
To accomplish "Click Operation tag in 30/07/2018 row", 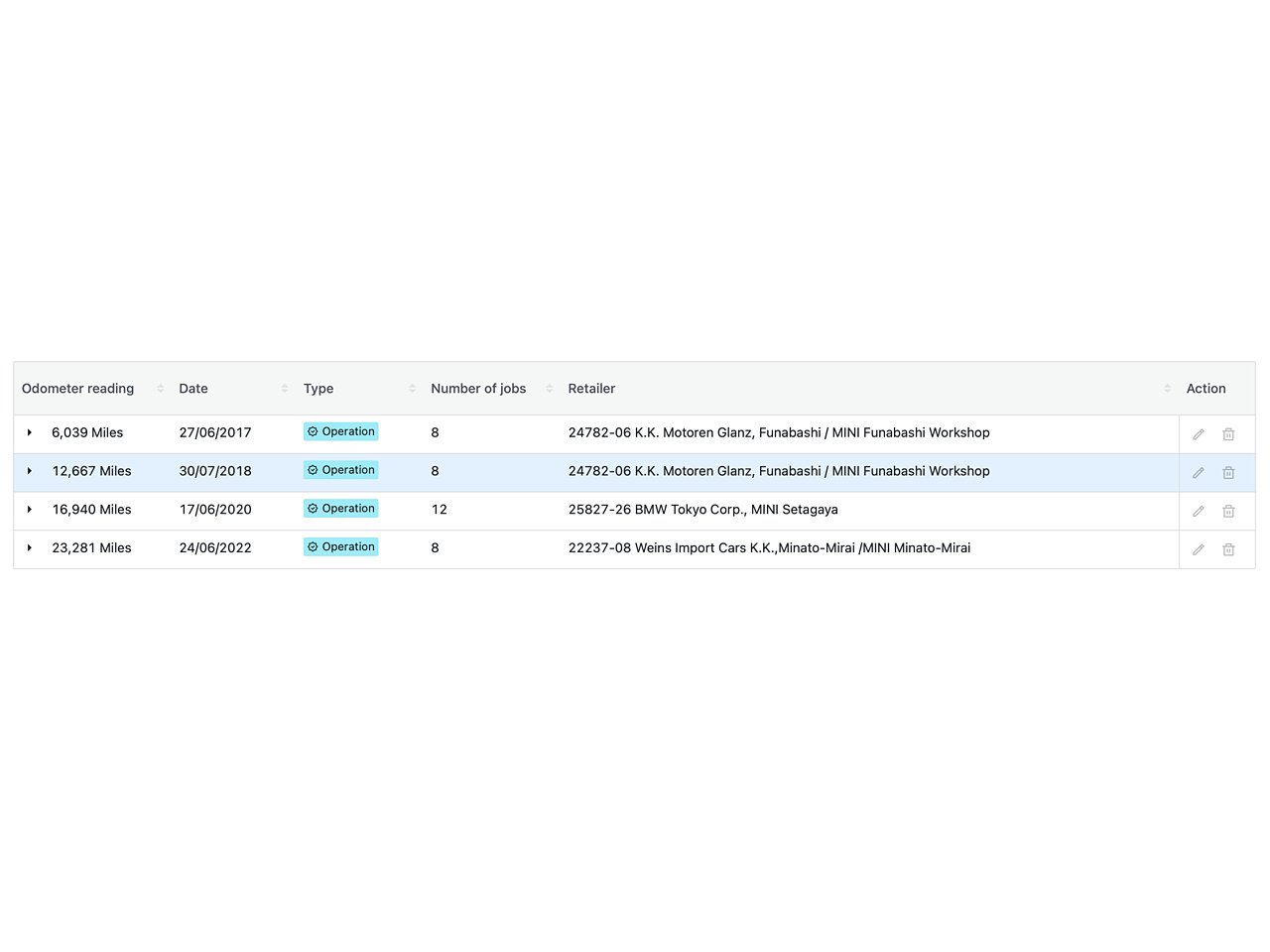I will click(x=340, y=470).
